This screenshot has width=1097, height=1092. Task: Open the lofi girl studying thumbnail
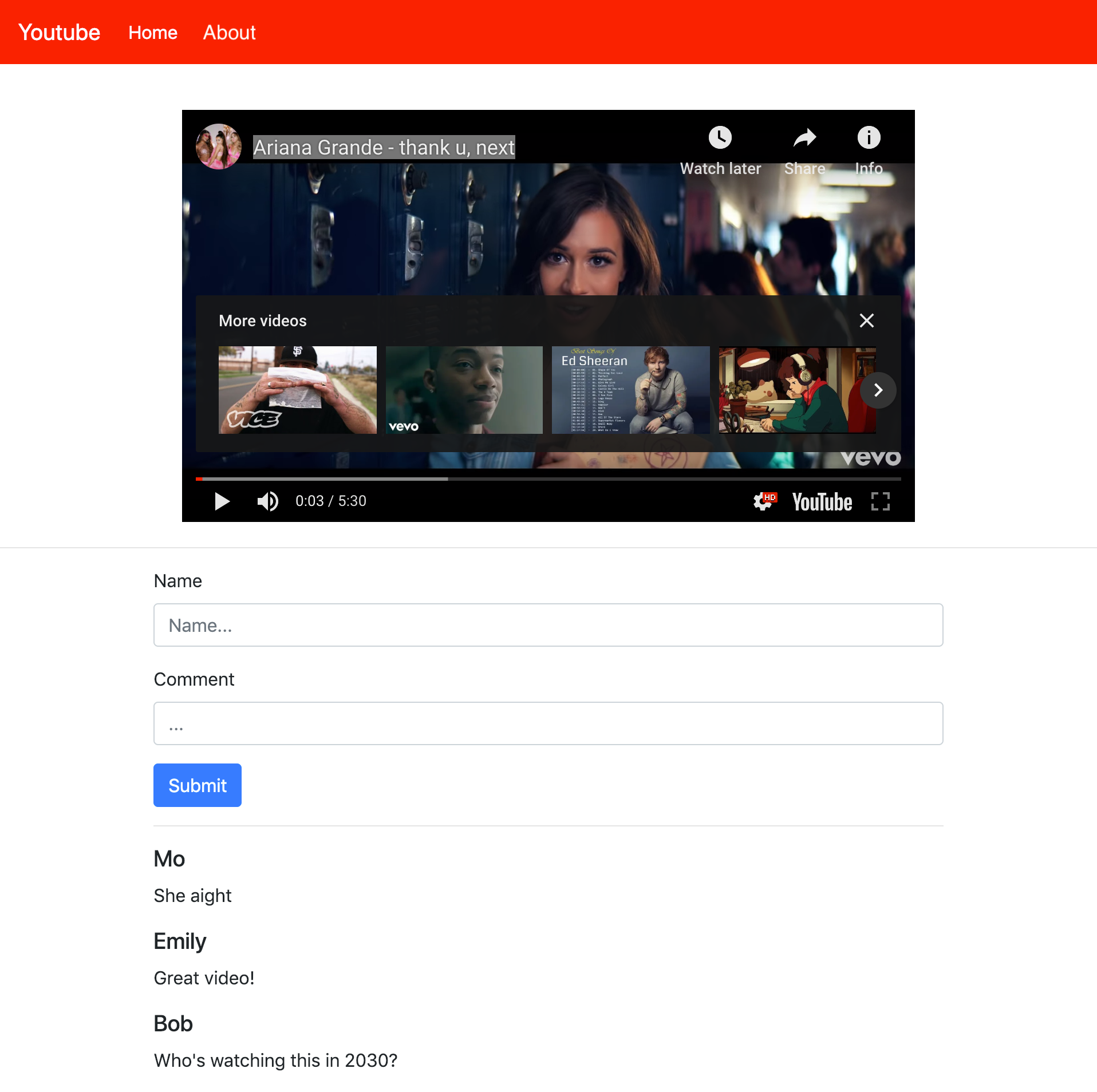(x=797, y=390)
